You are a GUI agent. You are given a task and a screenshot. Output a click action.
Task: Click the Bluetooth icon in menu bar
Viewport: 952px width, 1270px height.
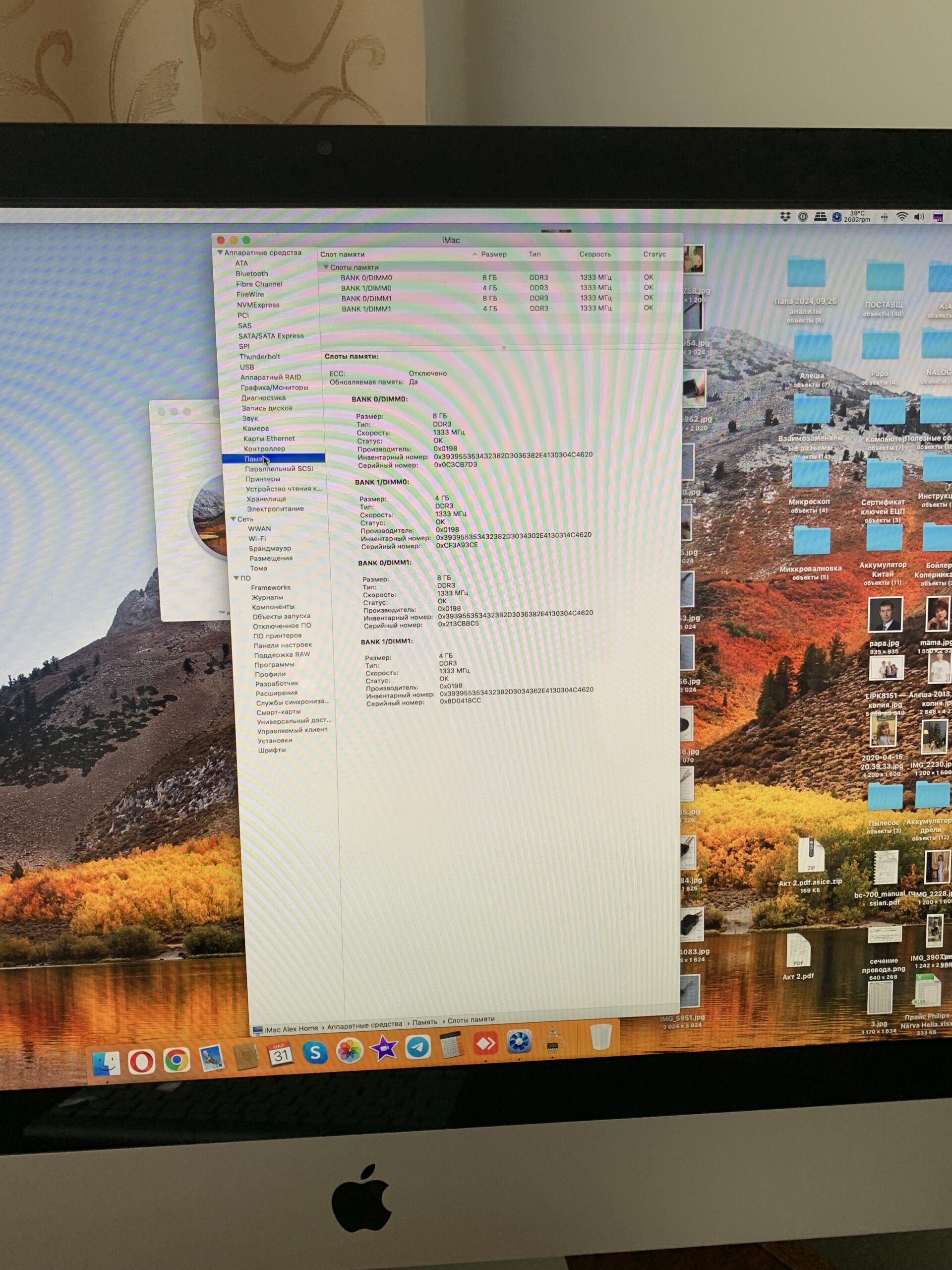[x=884, y=216]
